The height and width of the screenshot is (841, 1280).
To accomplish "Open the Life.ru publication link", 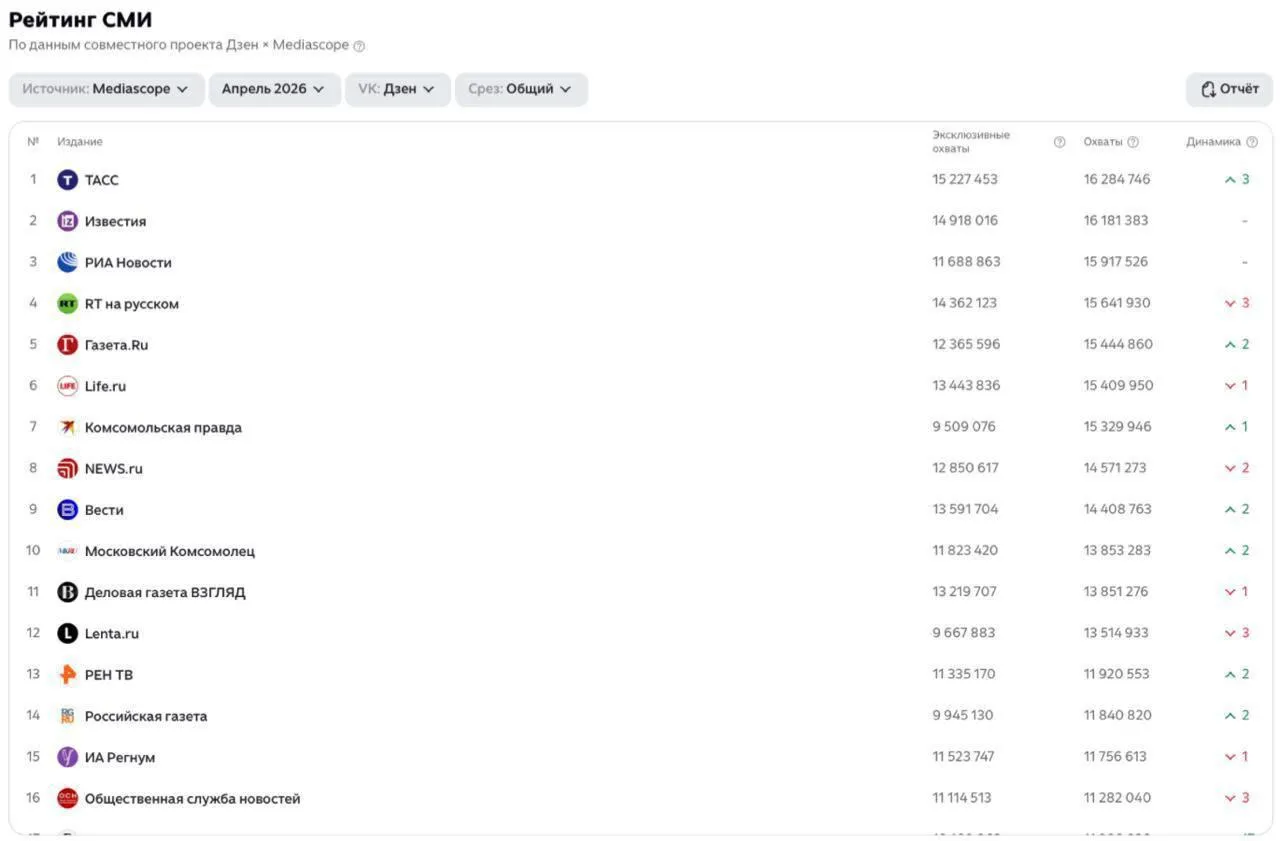I will 105,386.
